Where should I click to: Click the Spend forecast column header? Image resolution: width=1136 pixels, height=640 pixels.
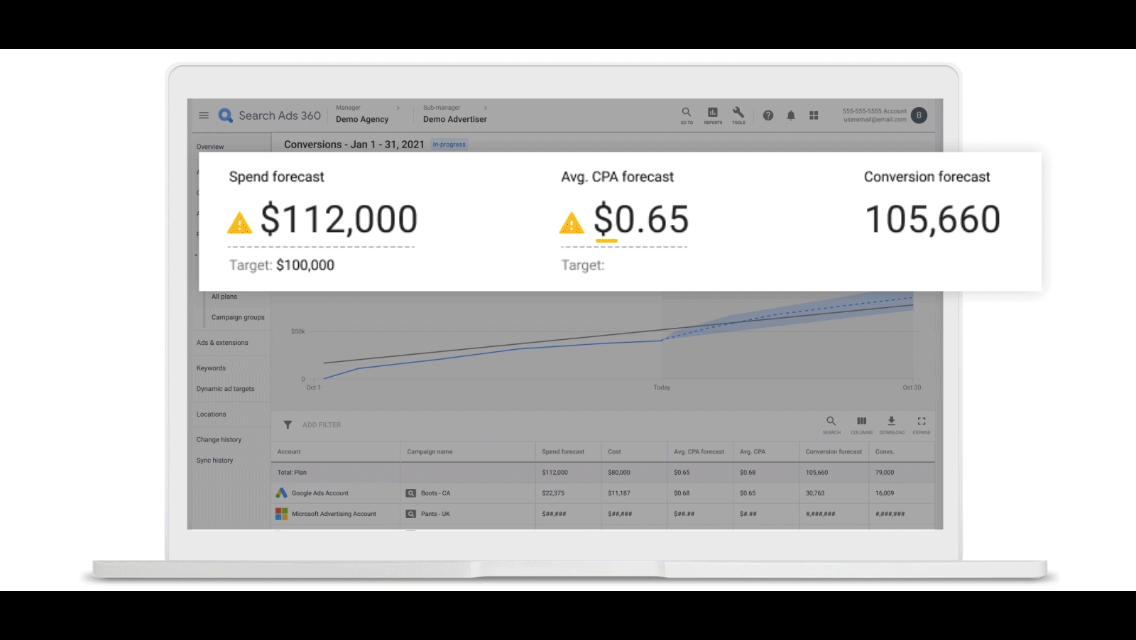(x=564, y=452)
